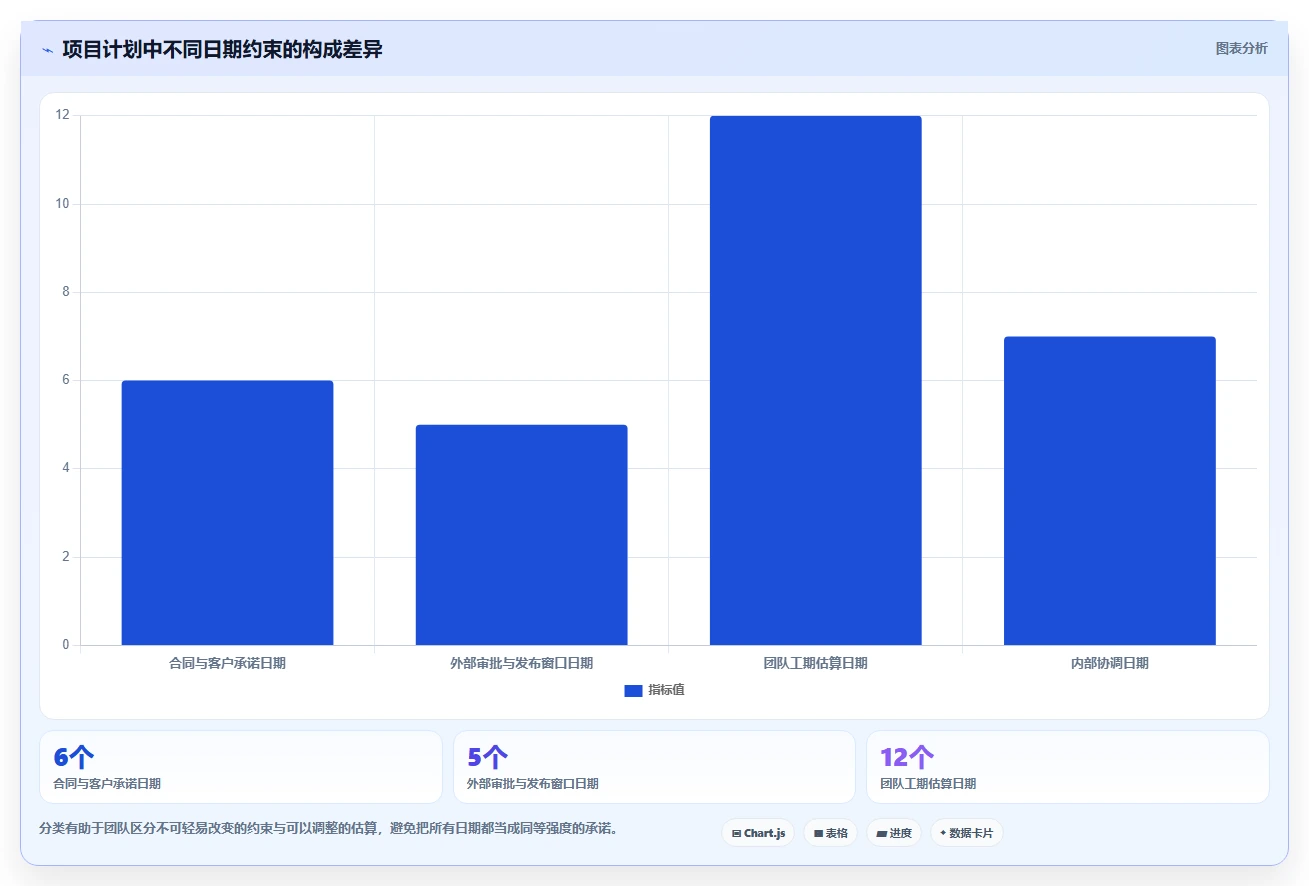The width and height of the screenshot is (1309, 886).
Task: Click the 图表分析 label in the header
Action: (1241, 48)
